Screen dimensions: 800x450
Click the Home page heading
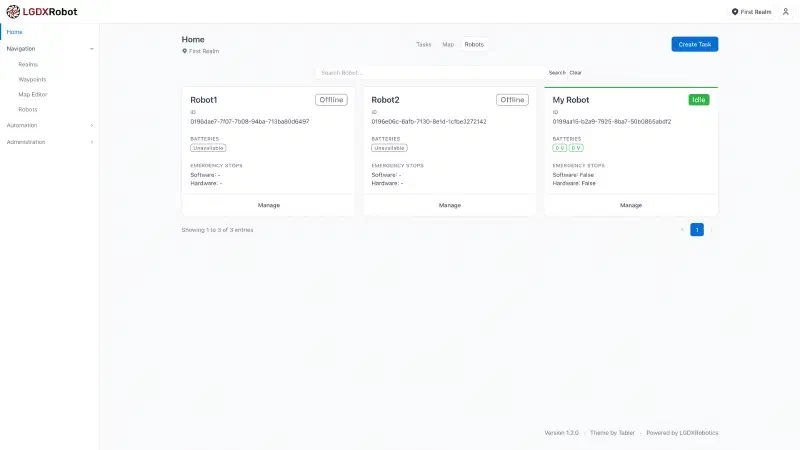193,39
